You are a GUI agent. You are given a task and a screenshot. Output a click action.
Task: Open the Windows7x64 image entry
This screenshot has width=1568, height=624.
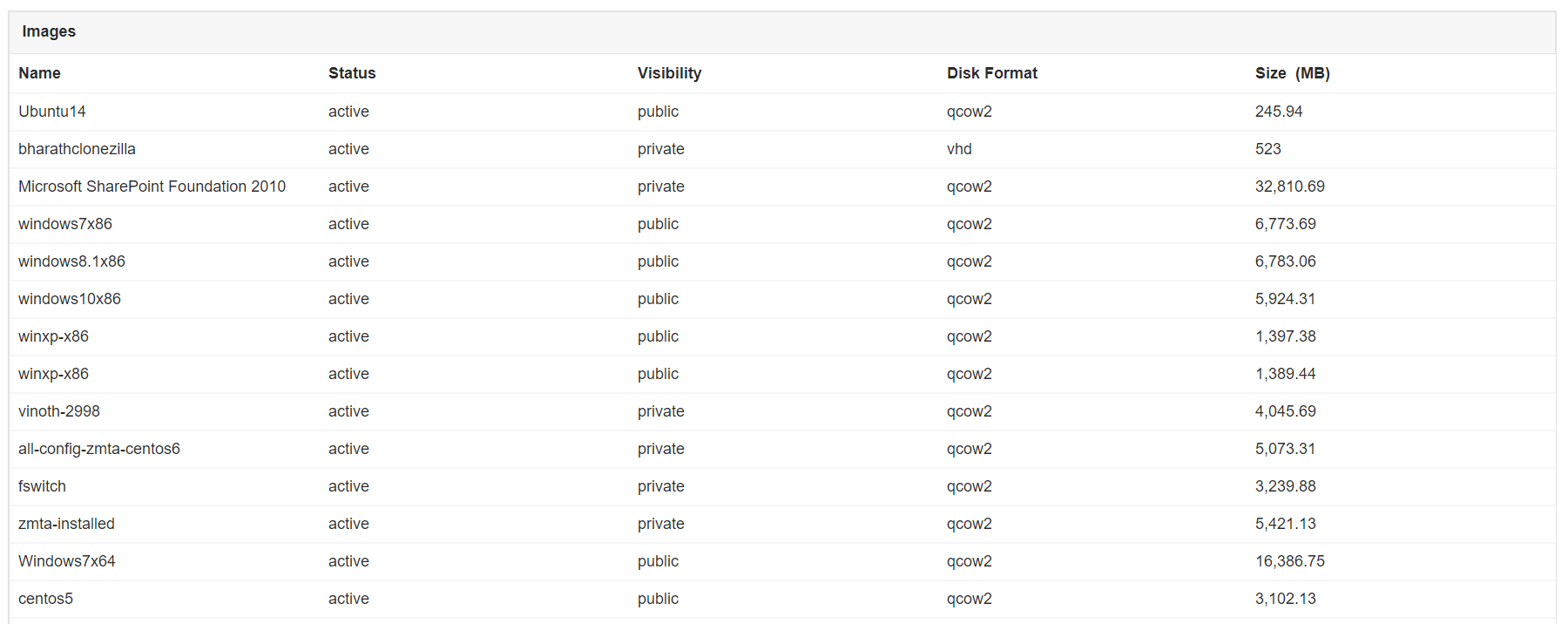point(67,561)
